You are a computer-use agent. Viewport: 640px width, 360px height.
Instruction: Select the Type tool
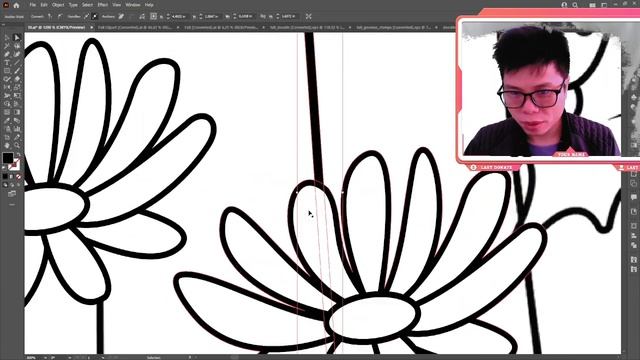[7, 62]
